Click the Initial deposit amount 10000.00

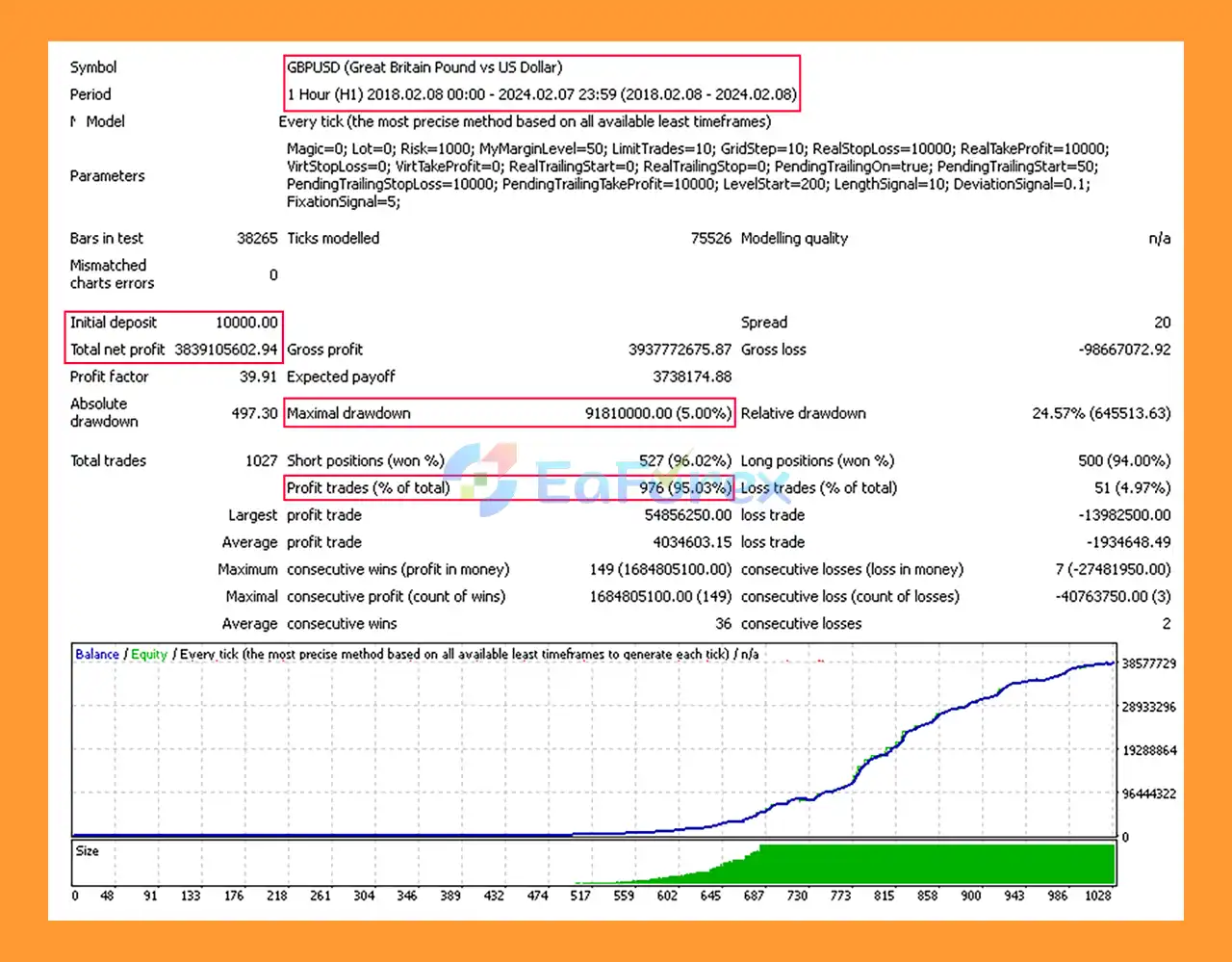click(246, 323)
